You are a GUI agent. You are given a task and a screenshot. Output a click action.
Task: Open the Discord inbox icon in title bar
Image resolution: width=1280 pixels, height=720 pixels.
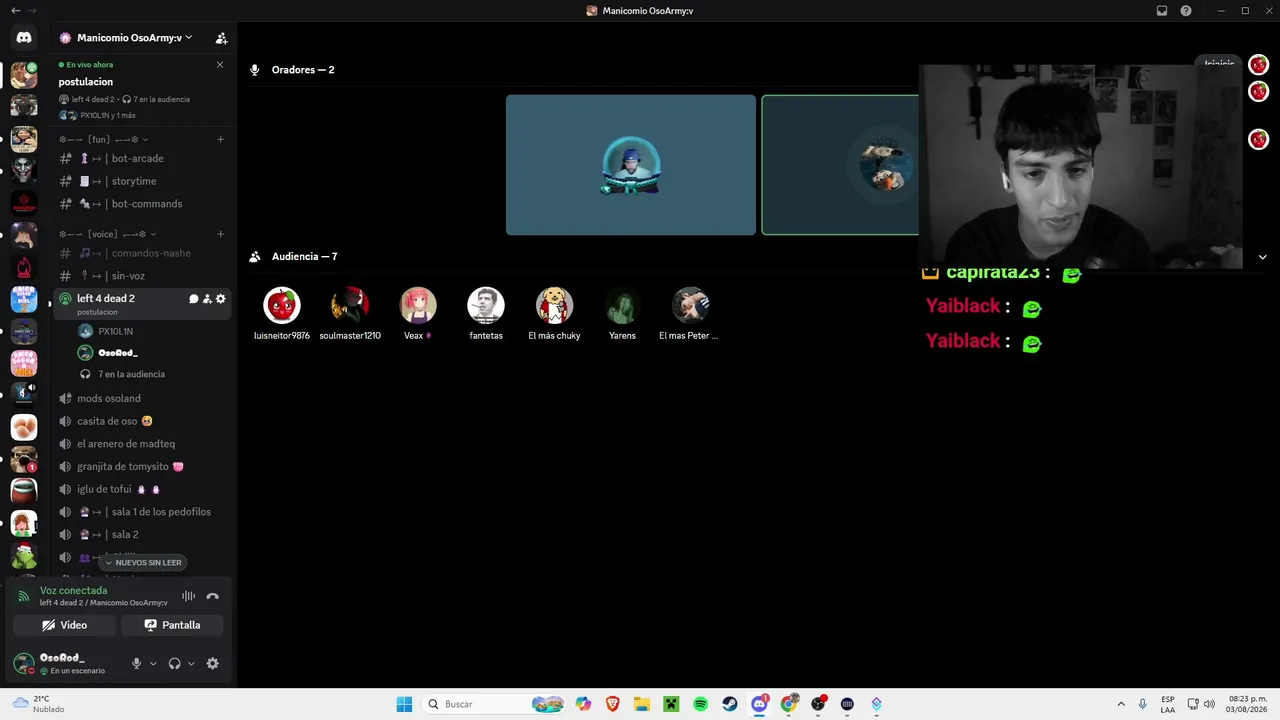1162,11
